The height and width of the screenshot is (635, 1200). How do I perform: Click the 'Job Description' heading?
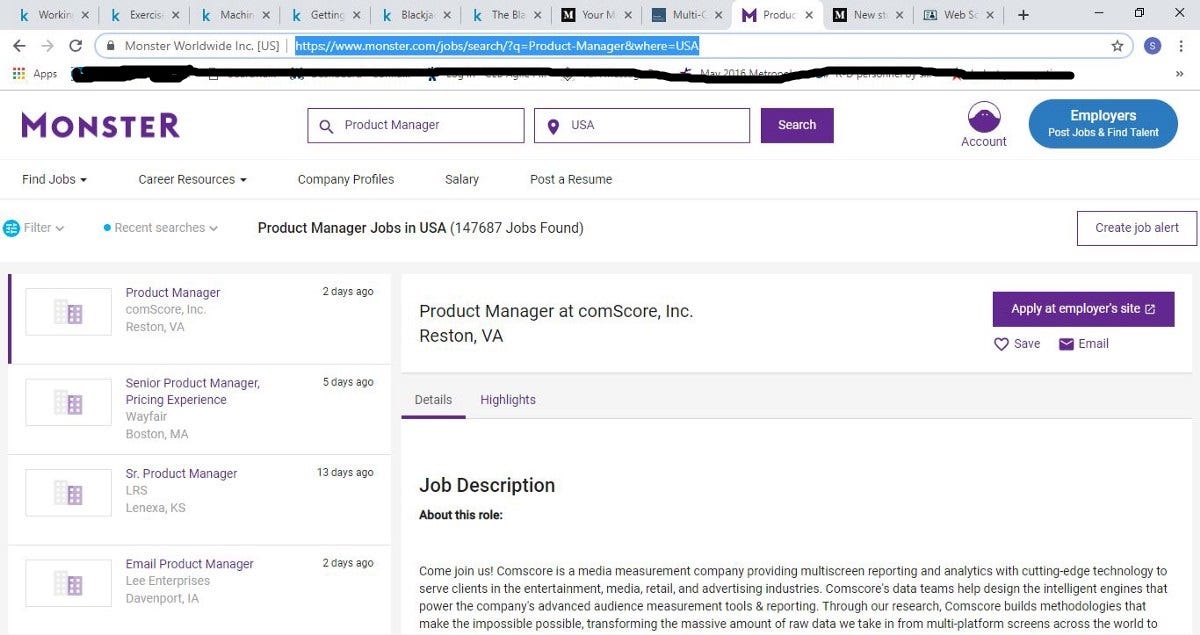tap(487, 486)
